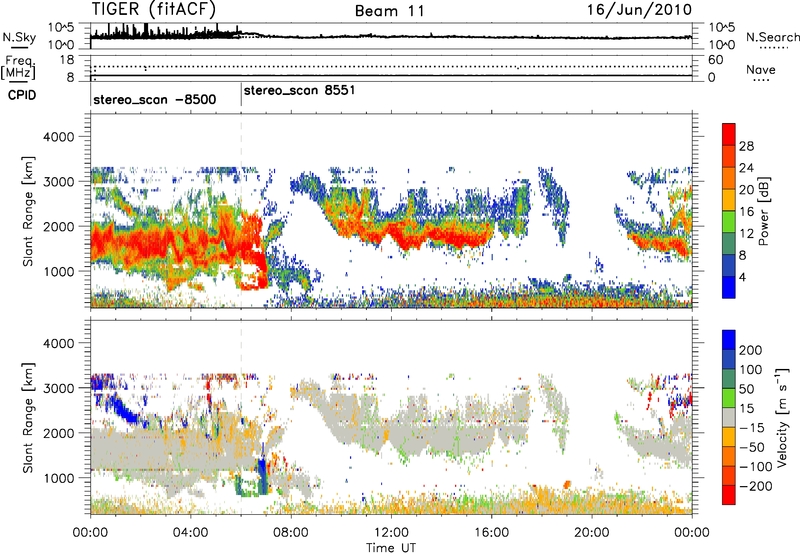
Task: Click the "16:00" time tick label
Action: [491, 533]
